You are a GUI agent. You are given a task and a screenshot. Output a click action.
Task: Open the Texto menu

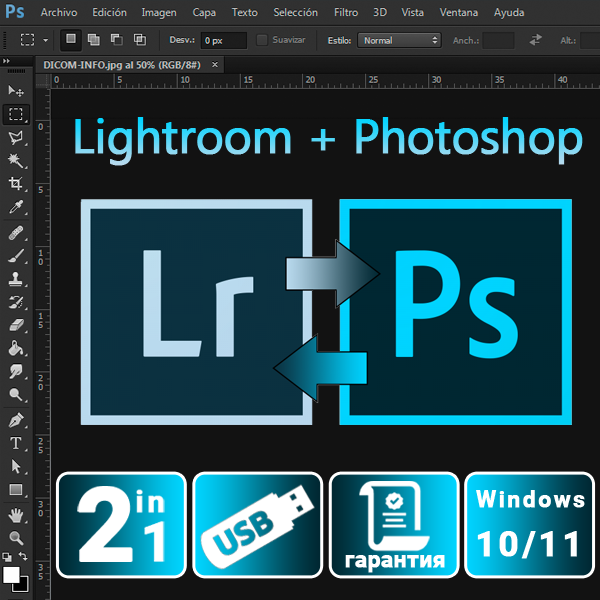[x=245, y=13]
